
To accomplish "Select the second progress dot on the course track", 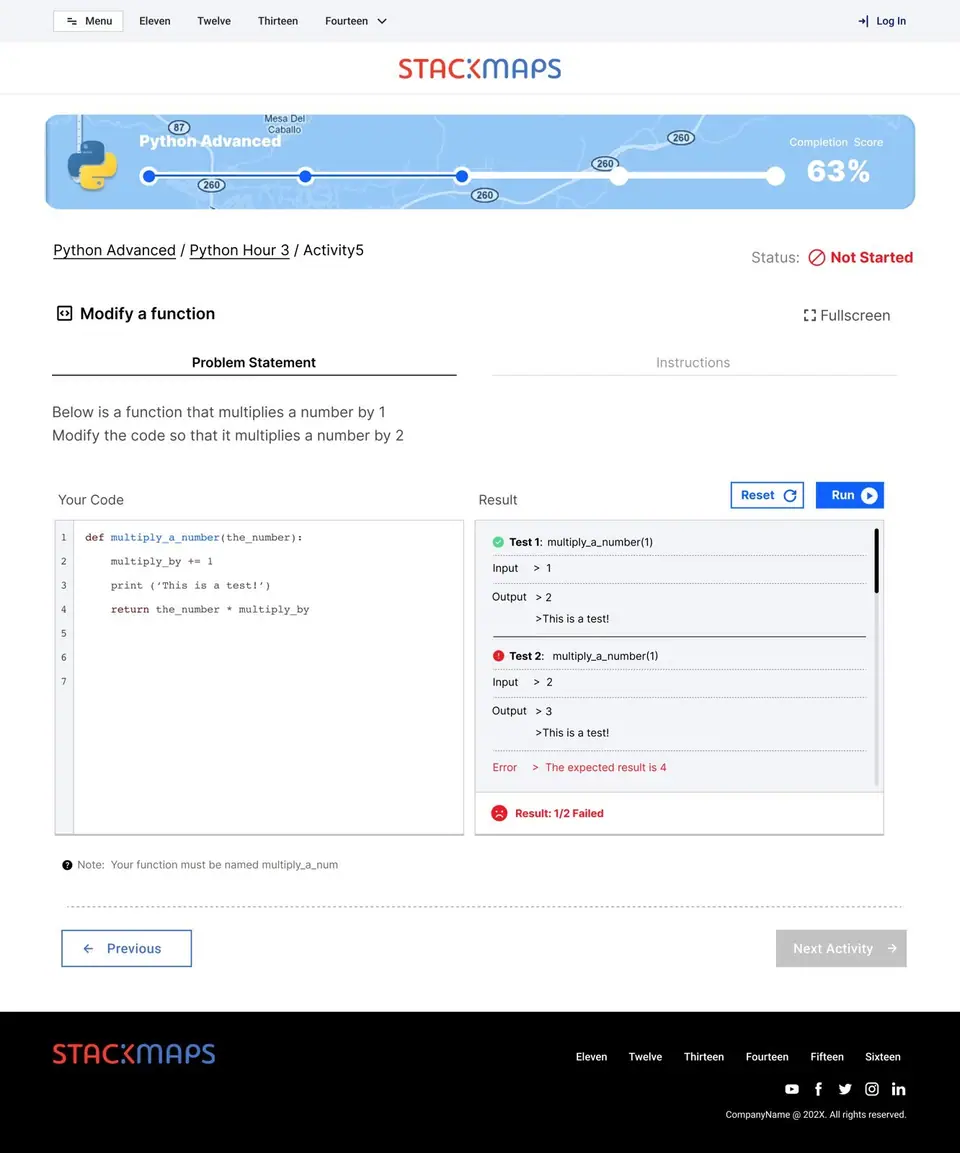I will click(x=305, y=176).
